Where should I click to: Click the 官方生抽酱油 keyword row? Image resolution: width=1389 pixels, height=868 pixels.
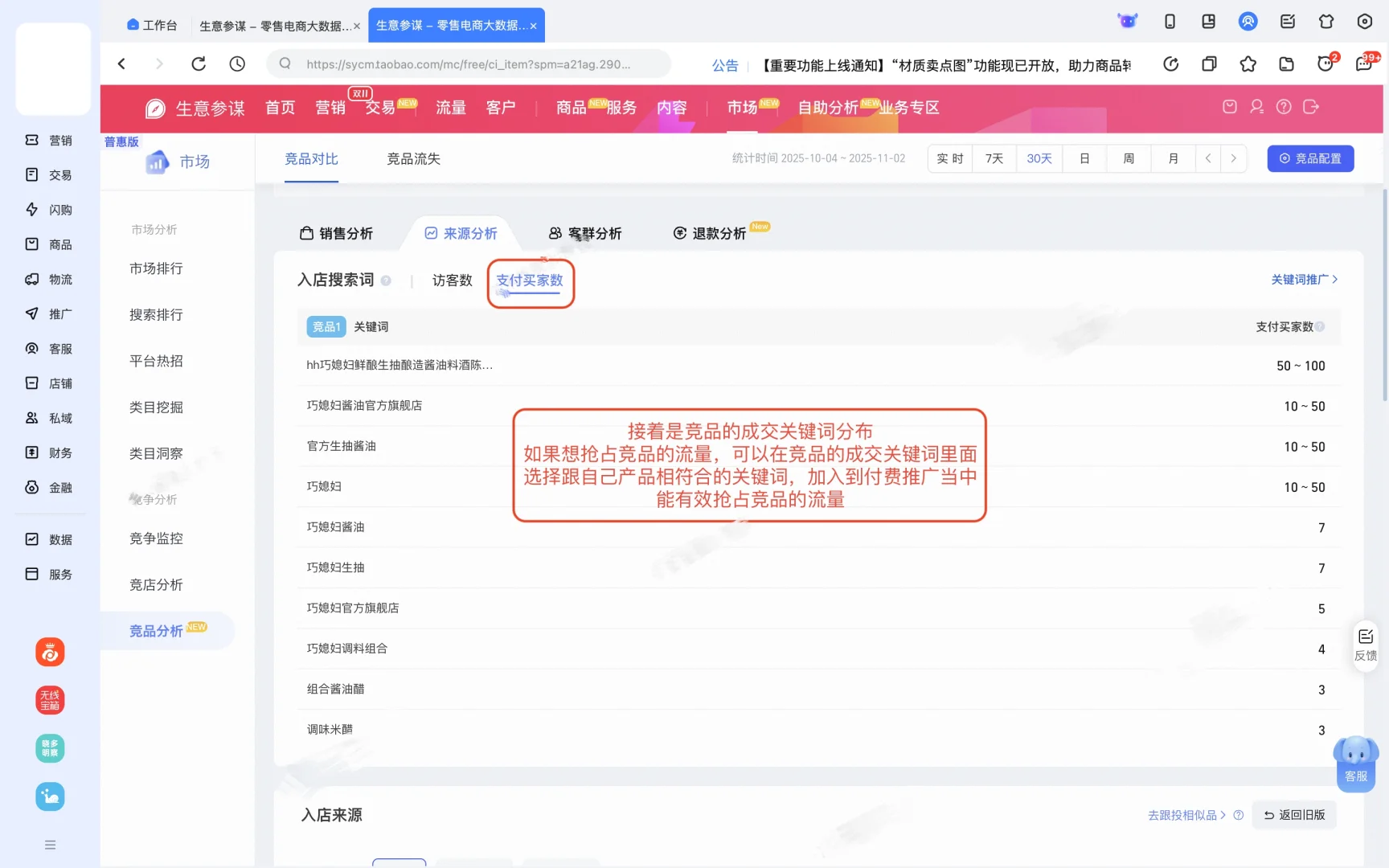pyautogui.click(x=818, y=446)
